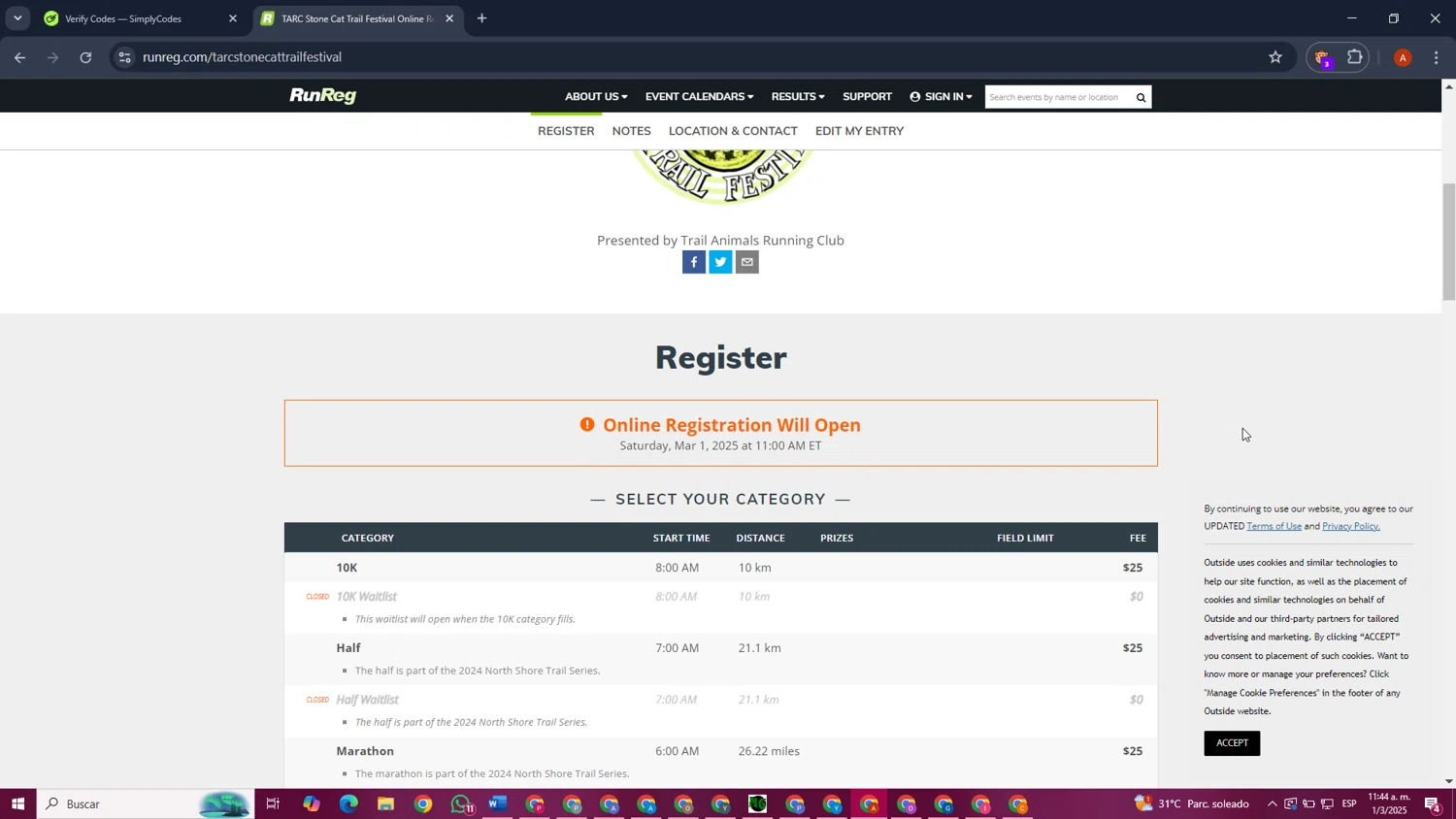Open Chrome three-dot menu
Viewport: 1456px width, 819px height.
pos(1437,58)
